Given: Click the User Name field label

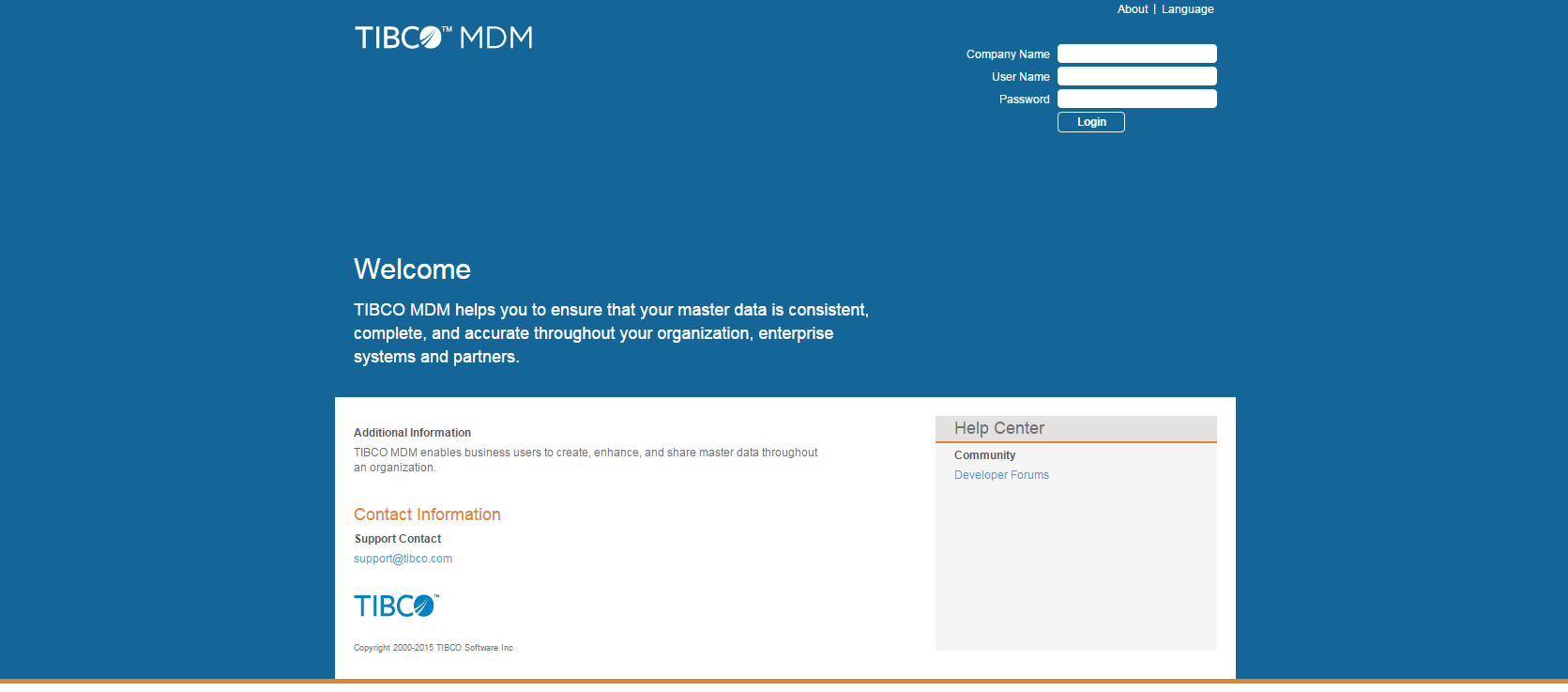Looking at the screenshot, I should pyautogui.click(x=1020, y=77).
